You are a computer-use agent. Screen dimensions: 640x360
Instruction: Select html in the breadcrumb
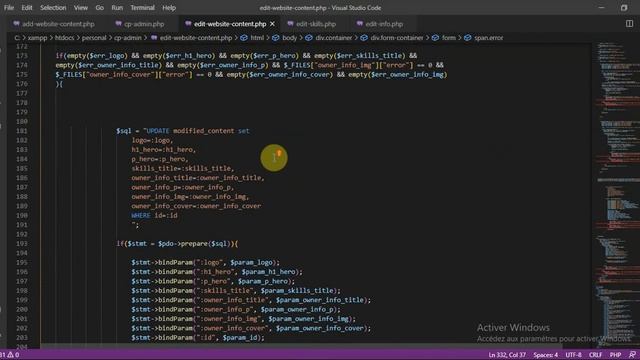click(257, 38)
